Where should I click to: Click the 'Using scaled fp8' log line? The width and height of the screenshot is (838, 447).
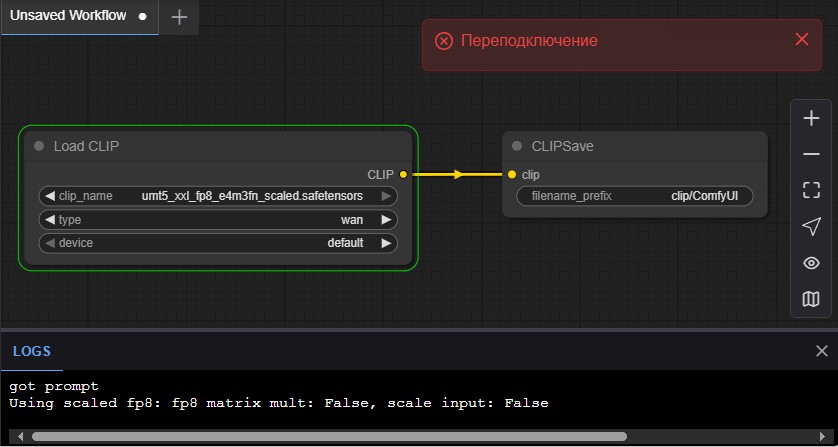pyautogui.click(x=278, y=403)
